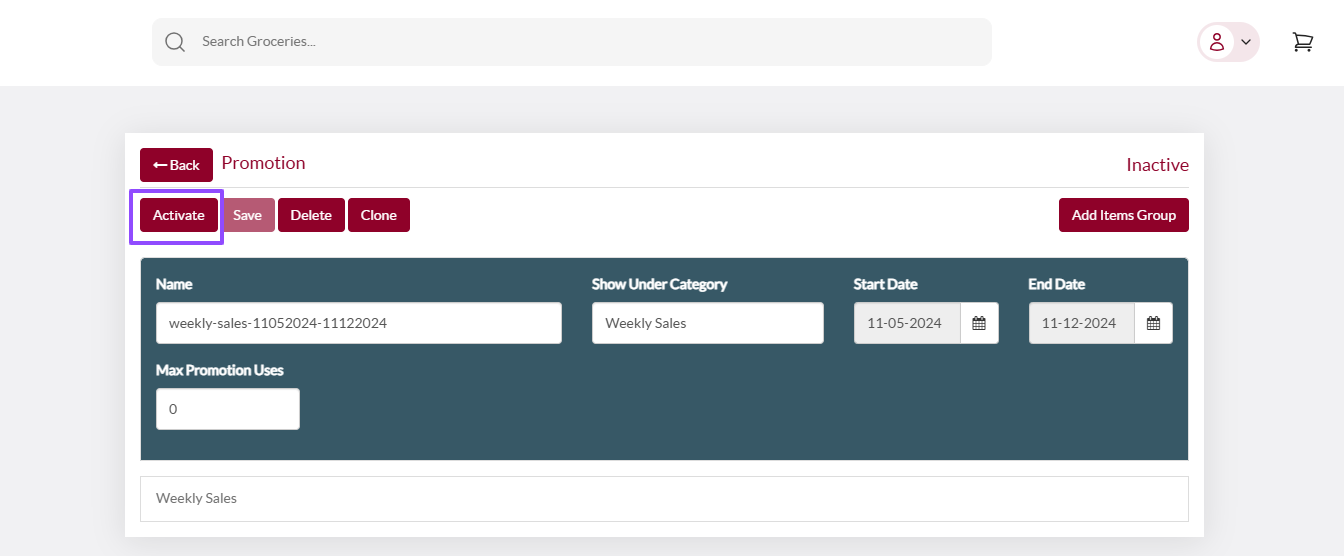Viewport: 1344px width, 556px height.
Task: Click the search magnifier icon
Action: (175, 42)
